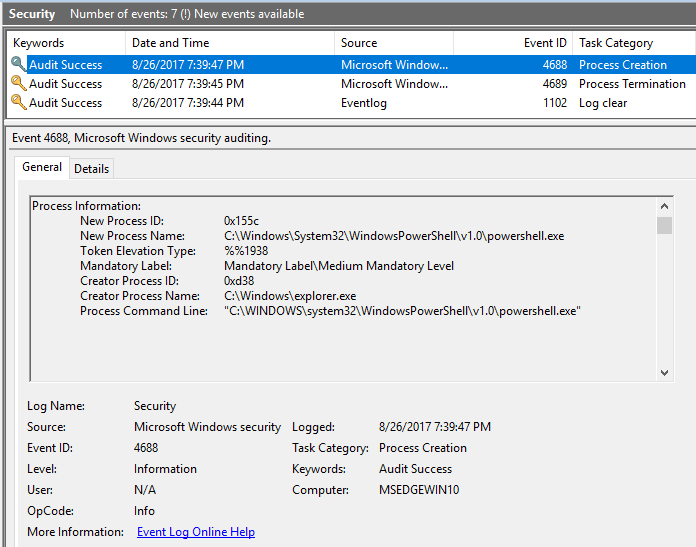This screenshot has height=547, width=696.
Task: Click the Event ID column header
Action: (513, 43)
